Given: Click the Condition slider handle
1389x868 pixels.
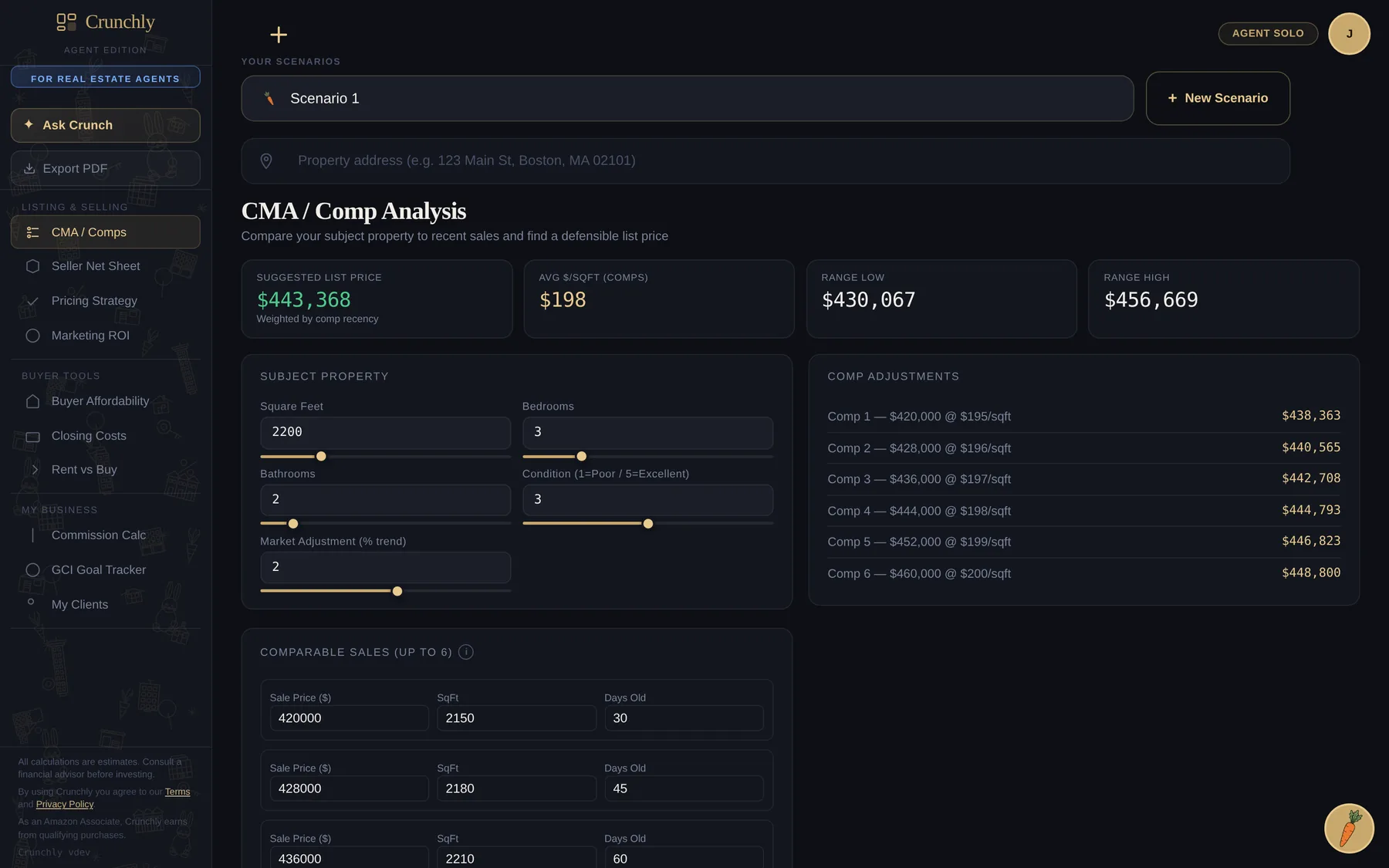Looking at the screenshot, I should [x=648, y=524].
